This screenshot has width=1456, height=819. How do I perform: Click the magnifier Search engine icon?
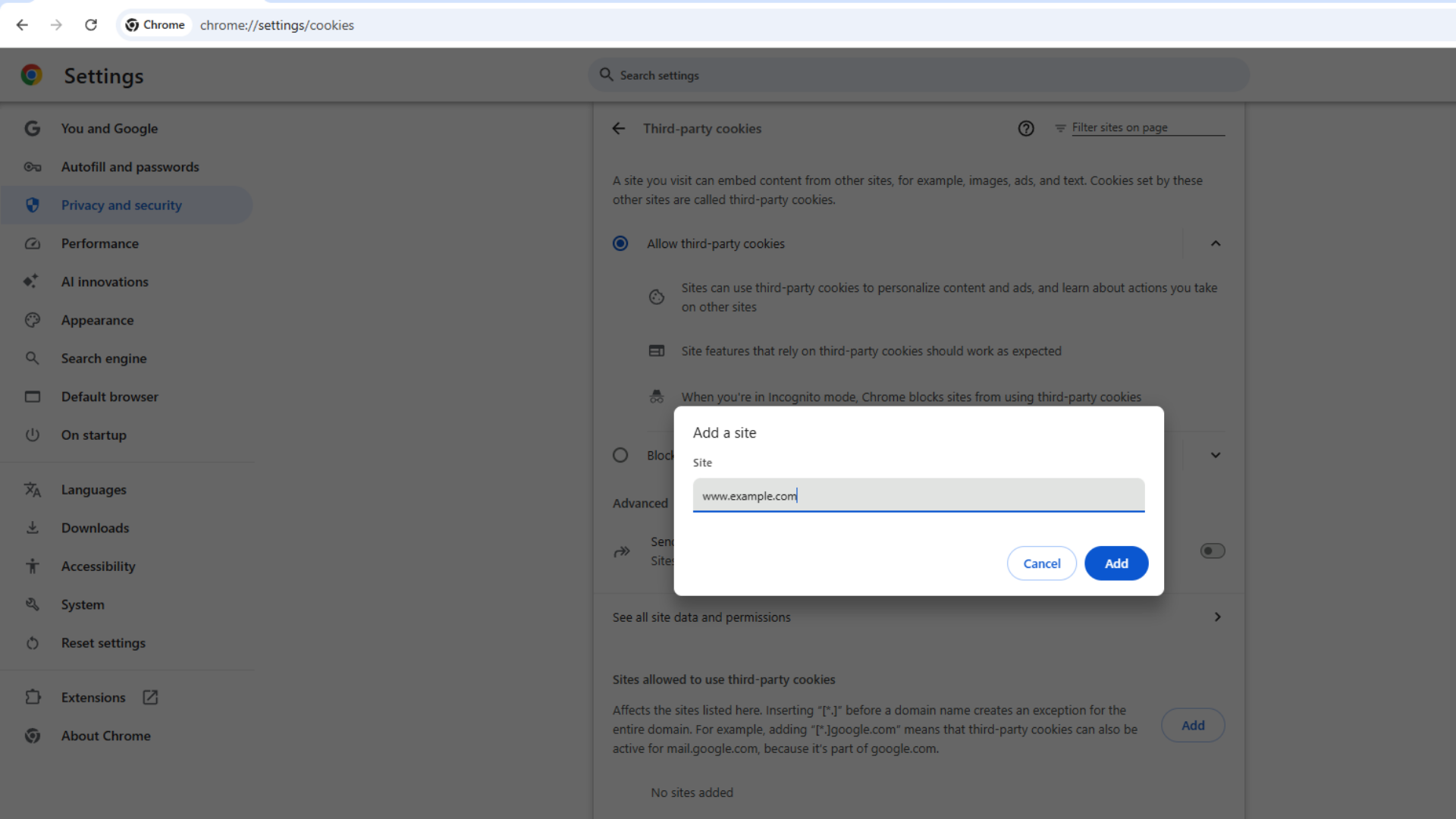[x=32, y=358]
